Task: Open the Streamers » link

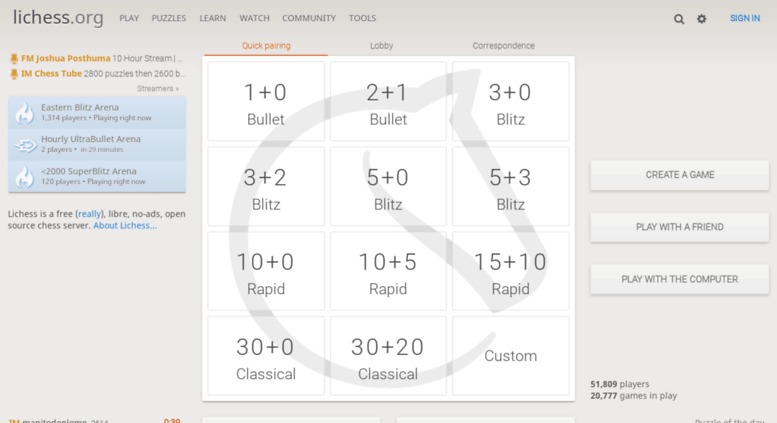Action: click(x=158, y=89)
